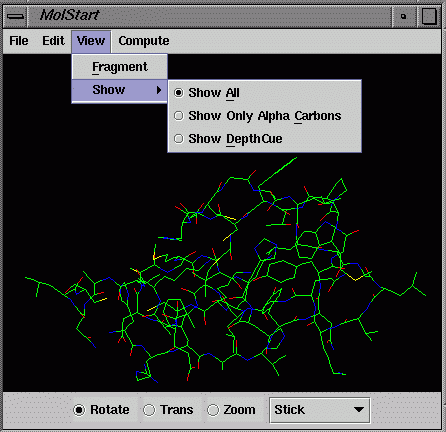Image resolution: width=446 pixels, height=432 pixels.
Task: Choose Show Only Alpha Carbons option
Action: tap(258, 116)
